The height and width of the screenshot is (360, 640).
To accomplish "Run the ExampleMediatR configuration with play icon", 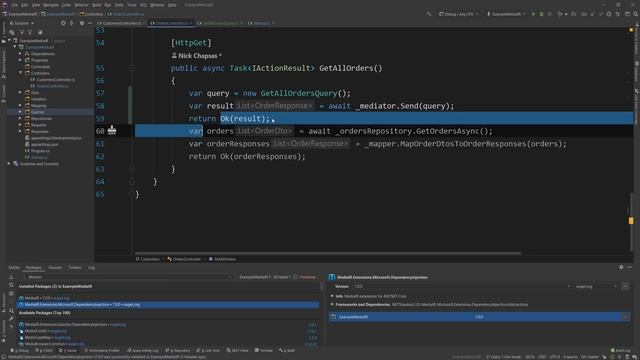I will 533,14.
